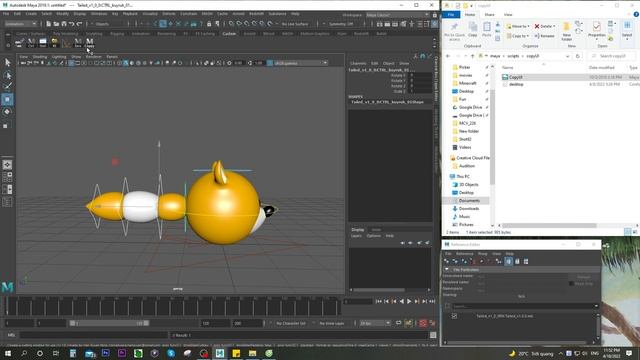Toggle the Share Map checkbox in Reference Editor
Image resolution: width=640 pixels, height=360 pixels.
click(571, 284)
